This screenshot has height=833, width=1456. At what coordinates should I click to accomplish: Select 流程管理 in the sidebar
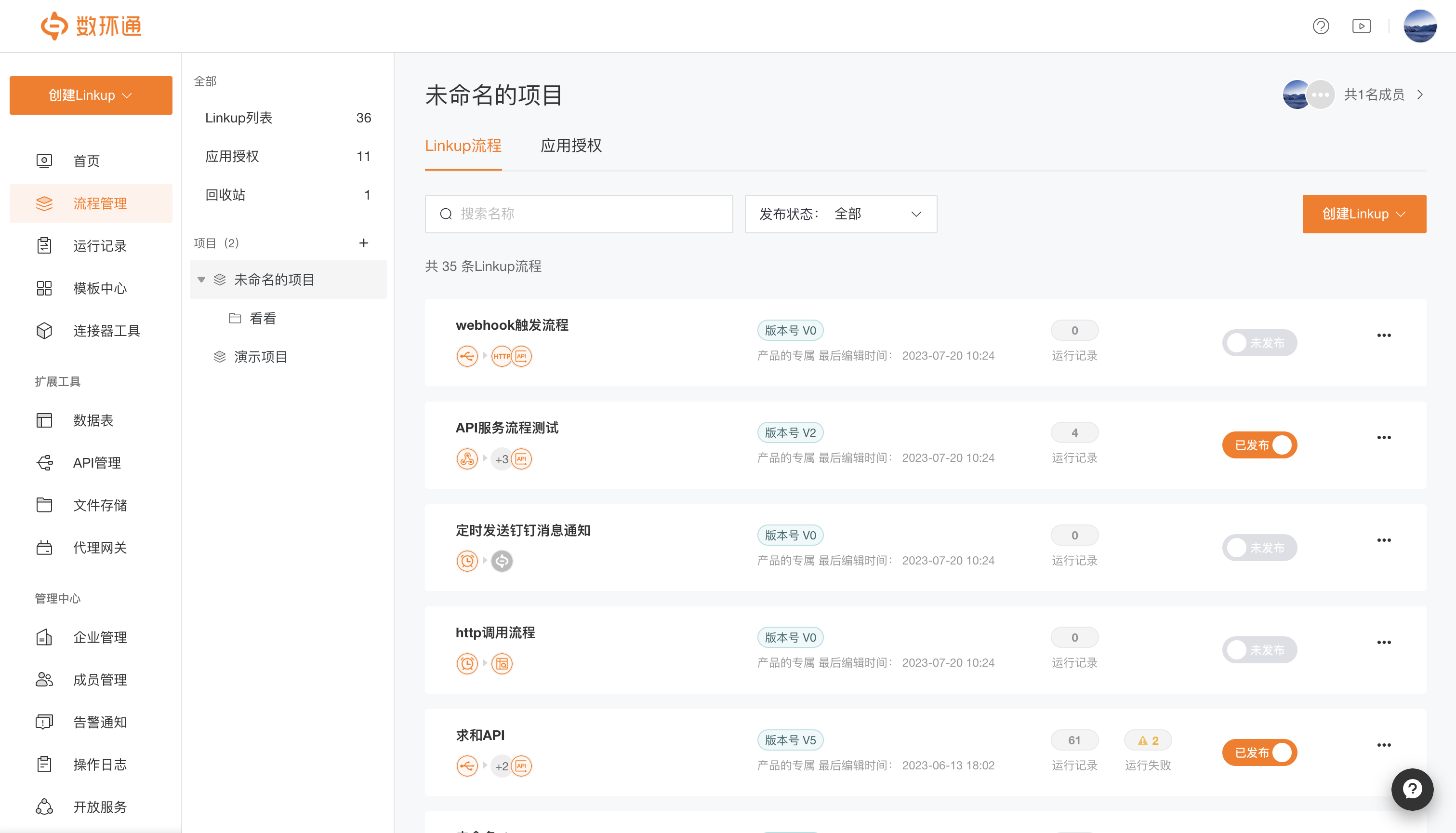pyautogui.click(x=91, y=203)
